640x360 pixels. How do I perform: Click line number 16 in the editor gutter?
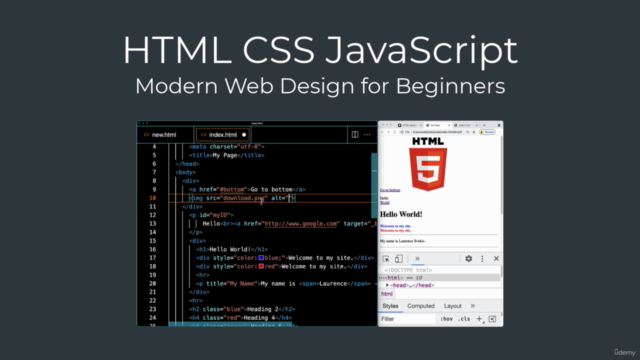click(153, 249)
